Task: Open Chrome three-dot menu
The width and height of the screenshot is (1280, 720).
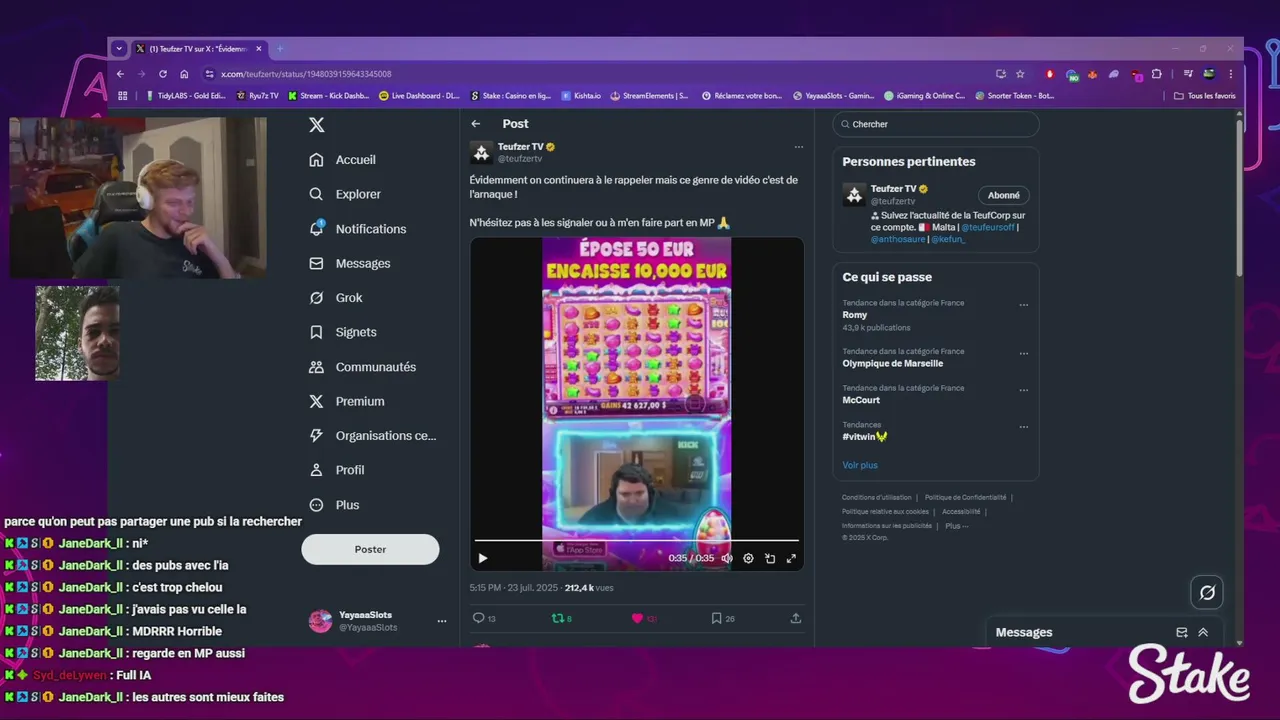Action: point(1230,74)
